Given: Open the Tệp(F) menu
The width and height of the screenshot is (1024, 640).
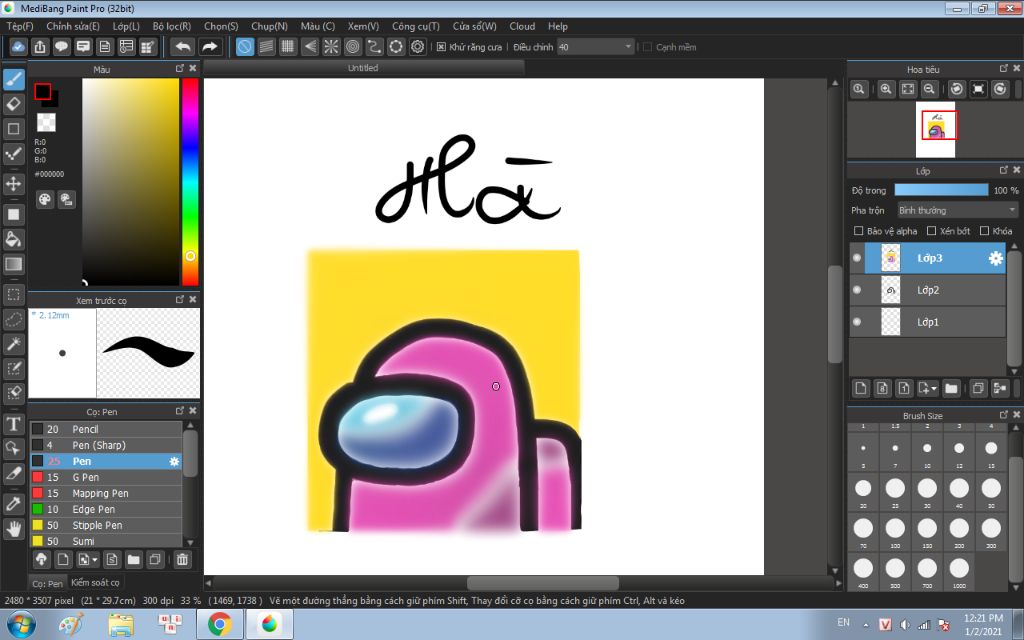Looking at the screenshot, I should [x=20, y=27].
